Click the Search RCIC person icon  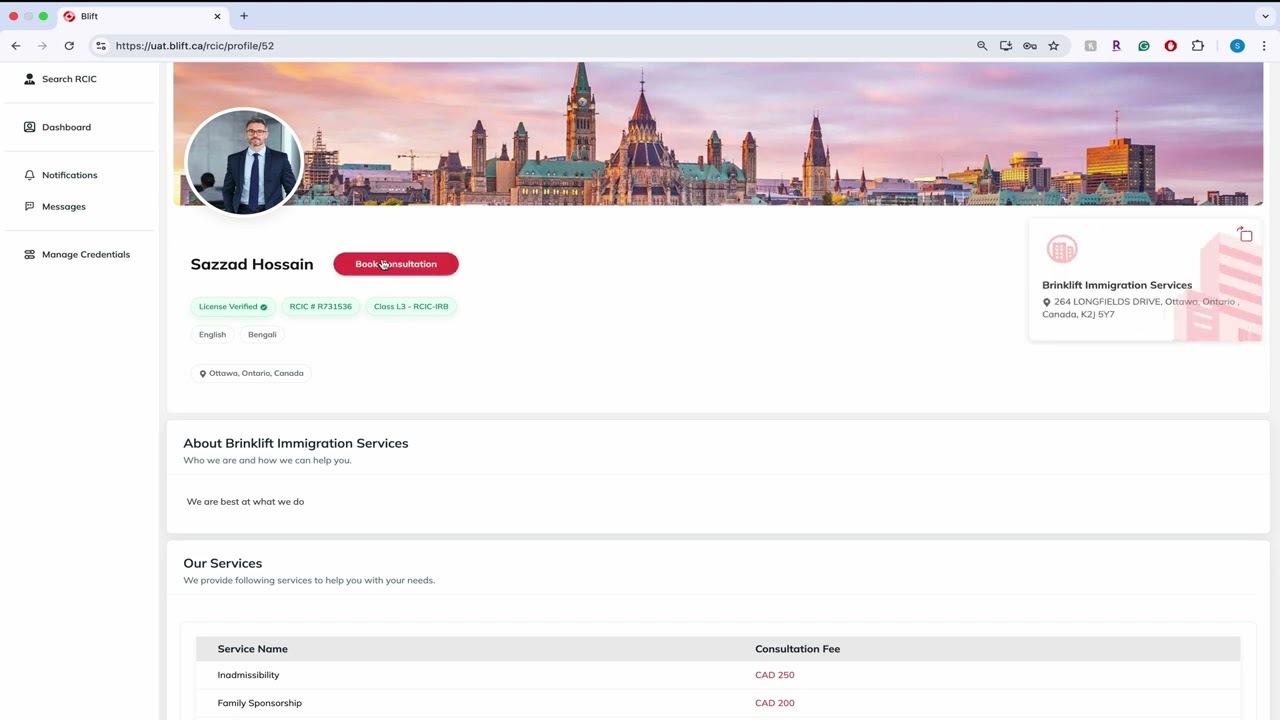point(29,79)
